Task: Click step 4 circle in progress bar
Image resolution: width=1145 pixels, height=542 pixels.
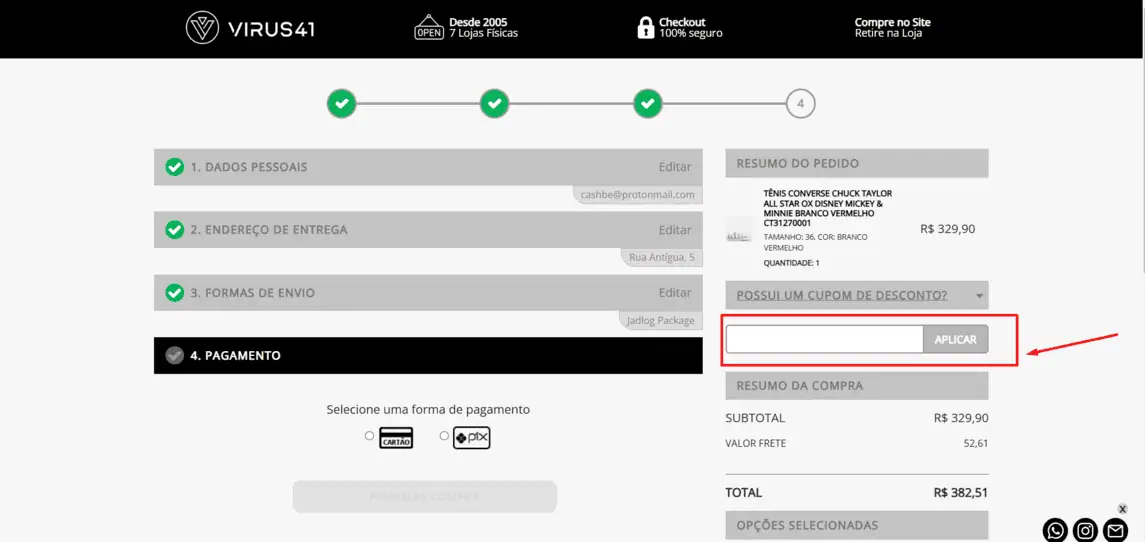Action: pyautogui.click(x=800, y=104)
